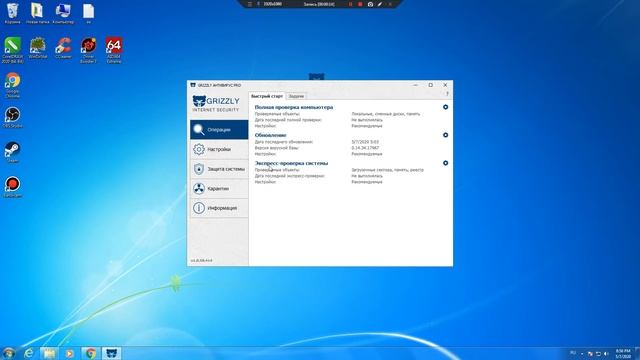Image resolution: width=640 pixels, height=360 pixels.
Task: Open media player from the taskbar
Action: tap(69, 353)
